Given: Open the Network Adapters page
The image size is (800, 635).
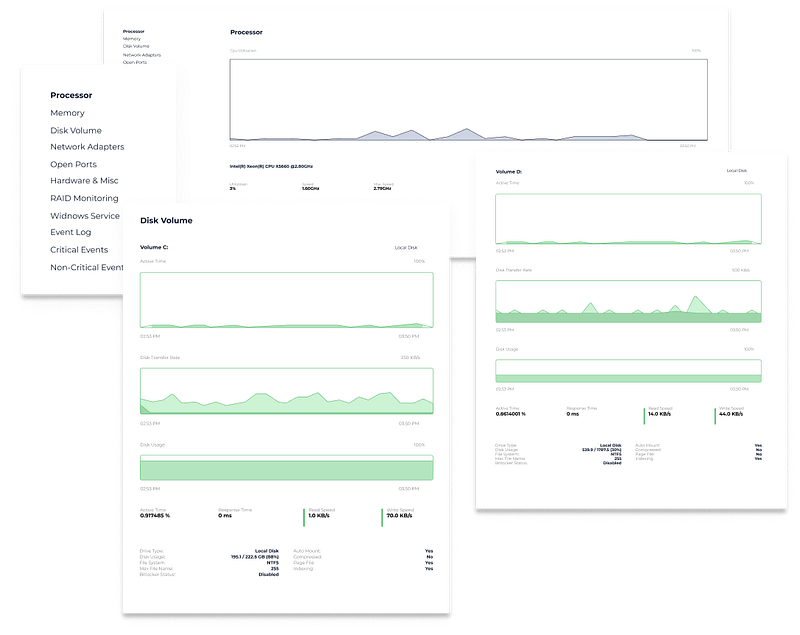Looking at the screenshot, I should [x=88, y=147].
